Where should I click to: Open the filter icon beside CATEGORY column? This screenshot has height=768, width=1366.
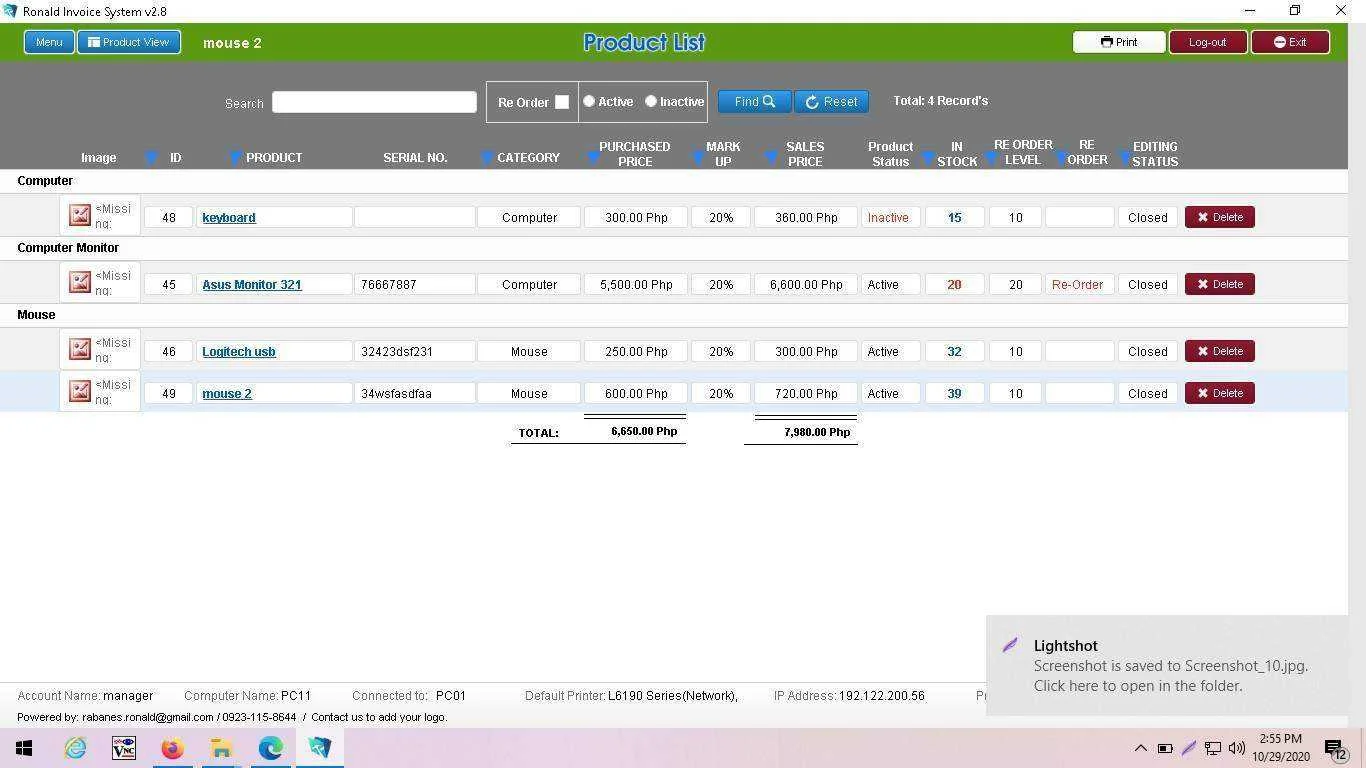(x=487, y=158)
